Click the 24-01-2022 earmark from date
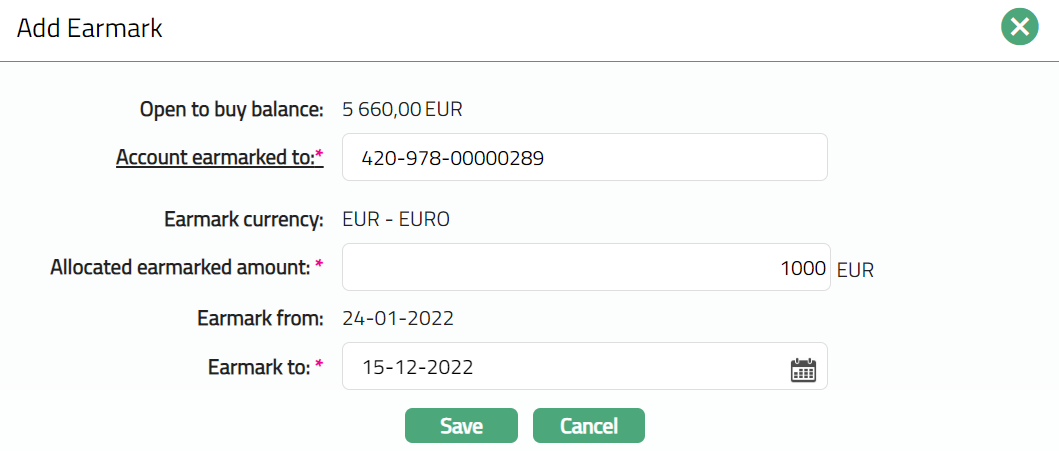 tap(398, 319)
